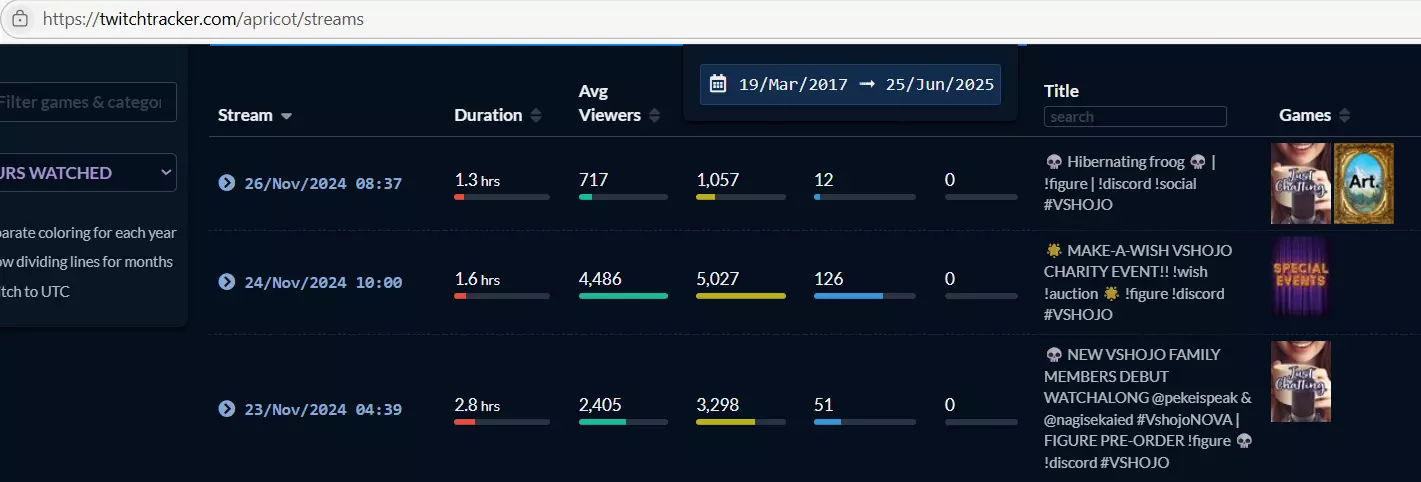Image resolution: width=1421 pixels, height=482 pixels.
Task: Sort by Games column header
Action: pos(1315,115)
